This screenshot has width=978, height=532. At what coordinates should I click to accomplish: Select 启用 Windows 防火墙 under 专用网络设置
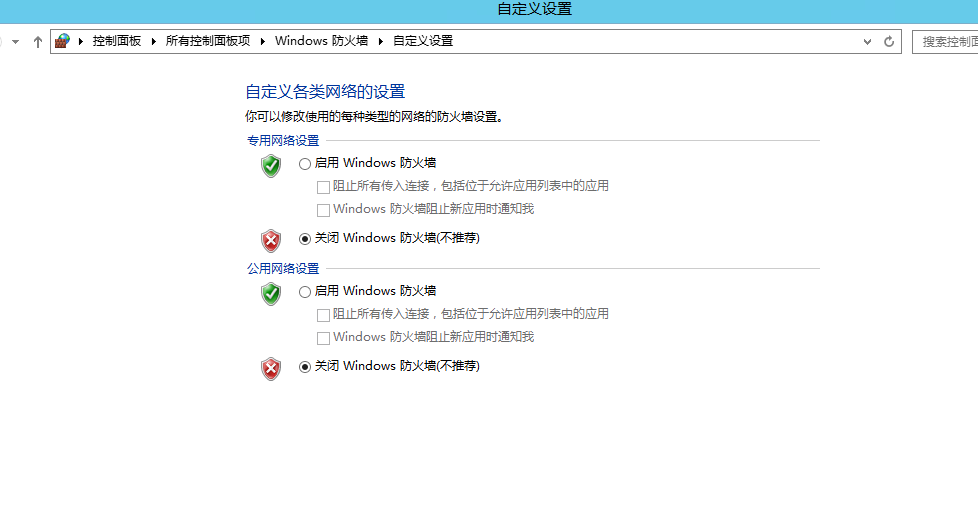(x=304, y=164)
